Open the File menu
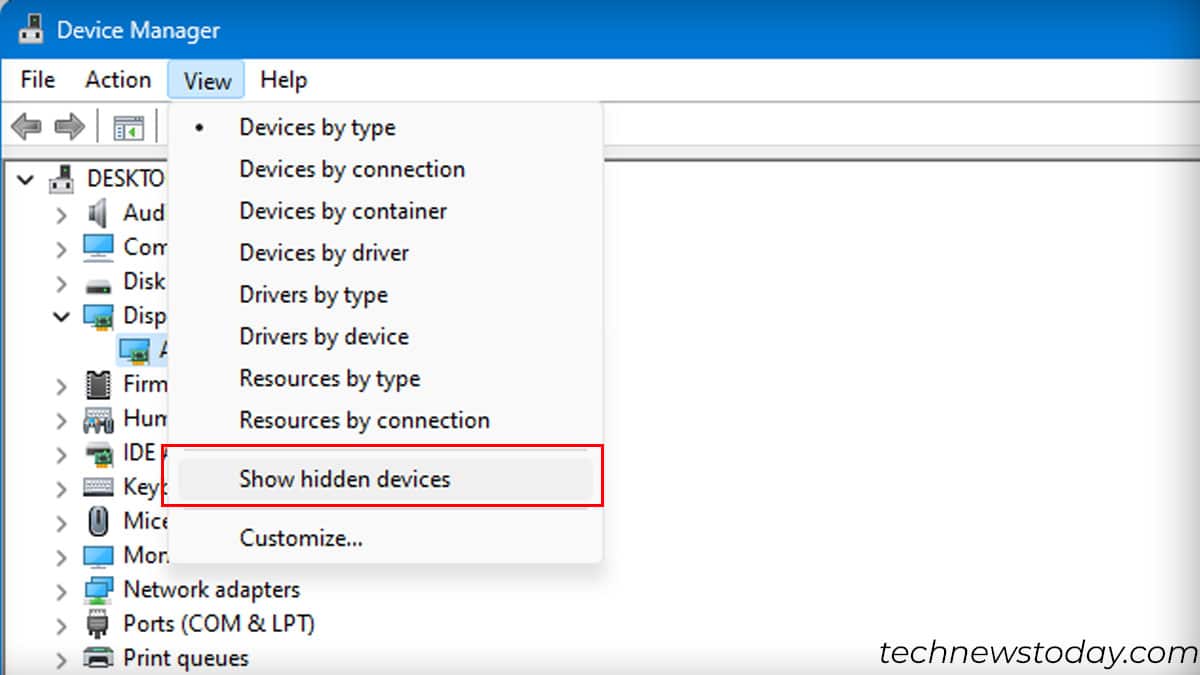This screenshot has width=1200, height=675. click(x=38, y=80)
